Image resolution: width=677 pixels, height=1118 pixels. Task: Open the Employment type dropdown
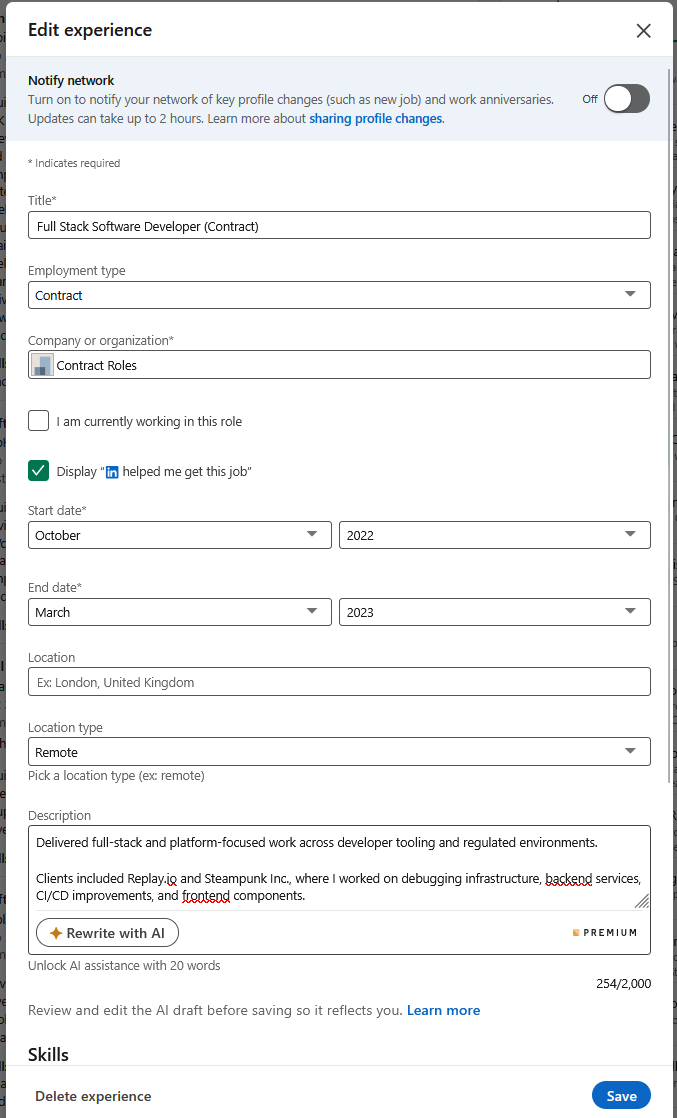click(x=339, y=295)
